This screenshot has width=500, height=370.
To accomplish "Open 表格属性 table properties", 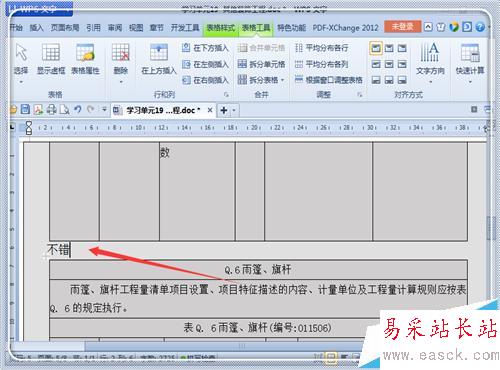I will pos(85,58).
